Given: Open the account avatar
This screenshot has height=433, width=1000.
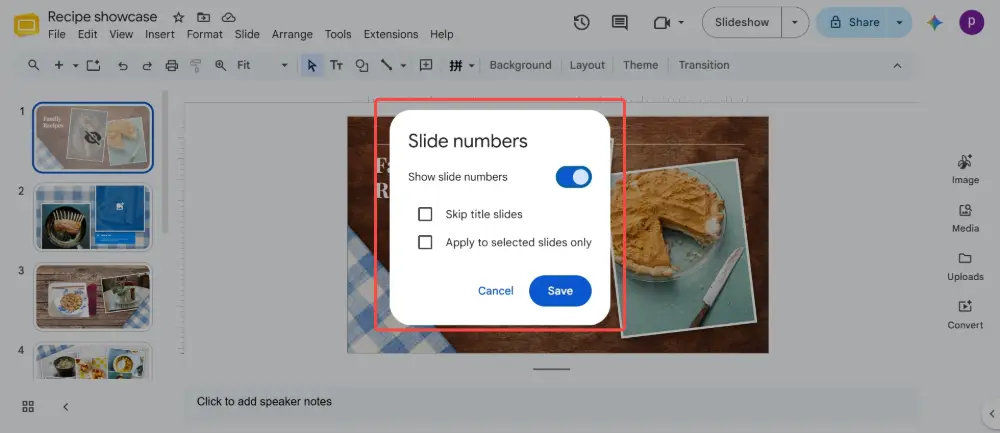Looking at the screenshot, I should point(971,22).
